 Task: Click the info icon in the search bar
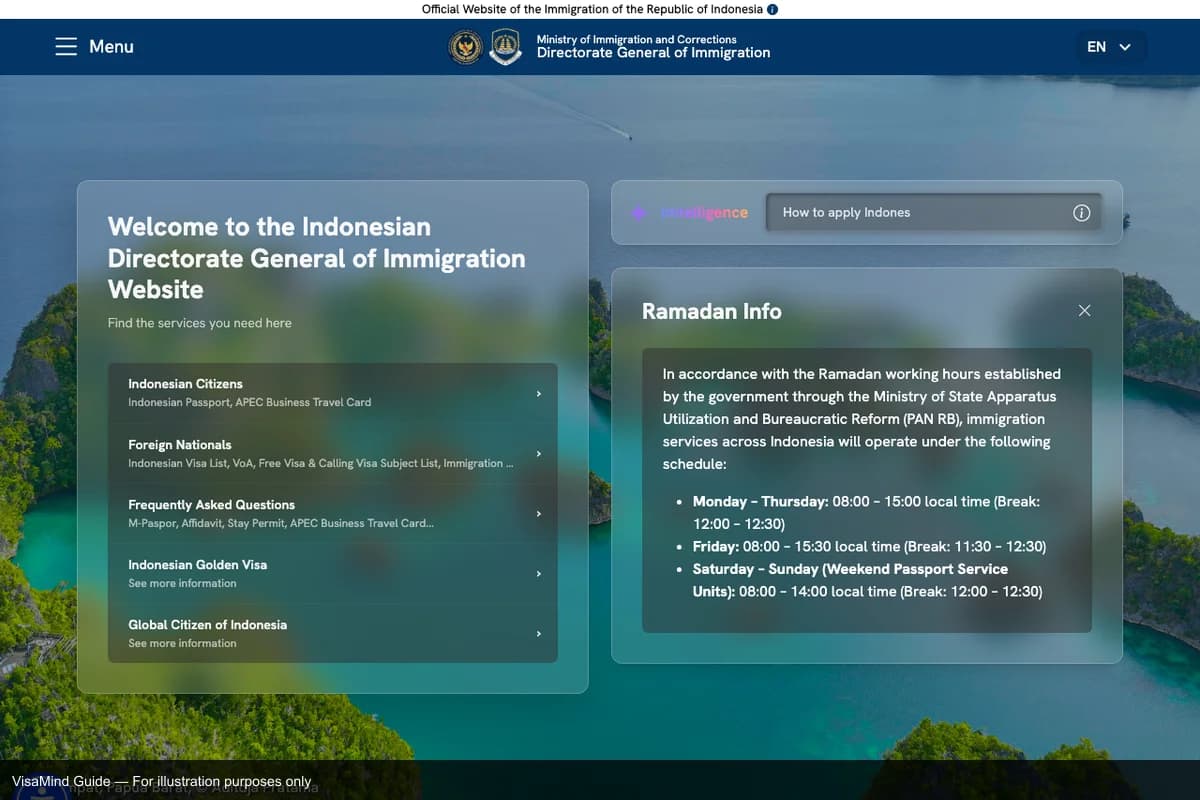[x=1081, y=212]
